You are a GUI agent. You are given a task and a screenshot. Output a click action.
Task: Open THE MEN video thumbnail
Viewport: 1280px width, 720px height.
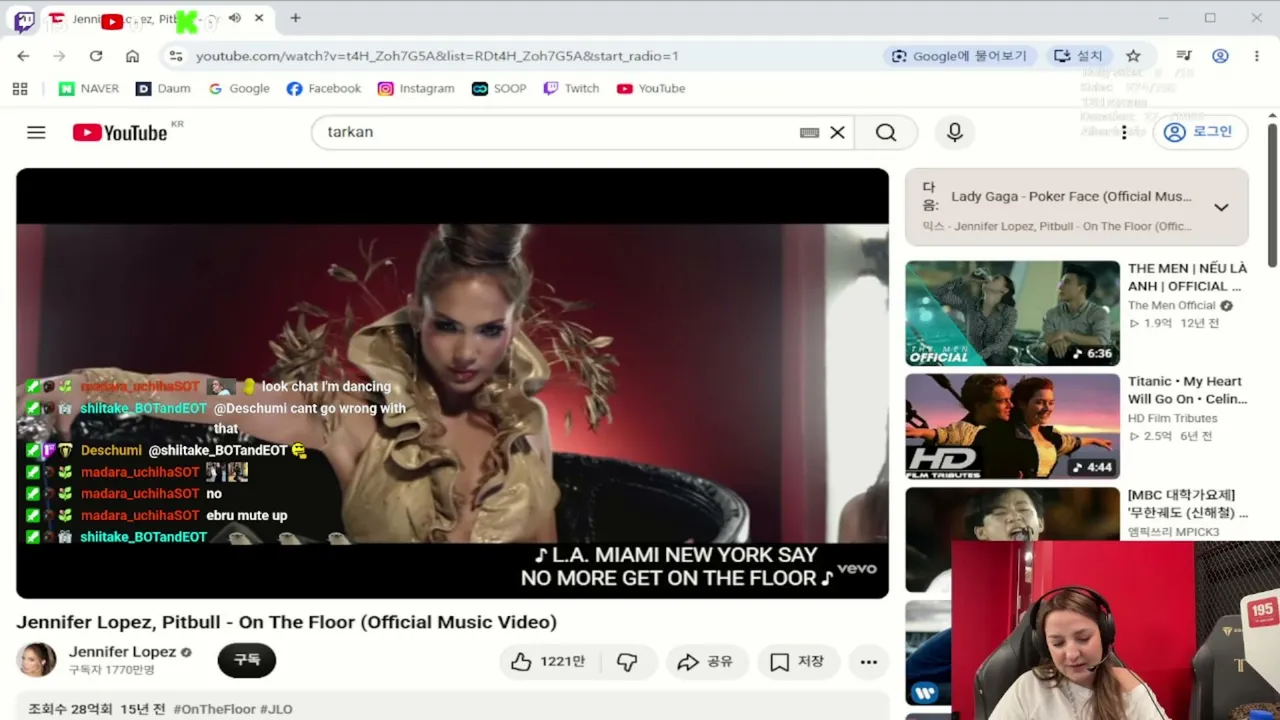(x=1012, y=313)
